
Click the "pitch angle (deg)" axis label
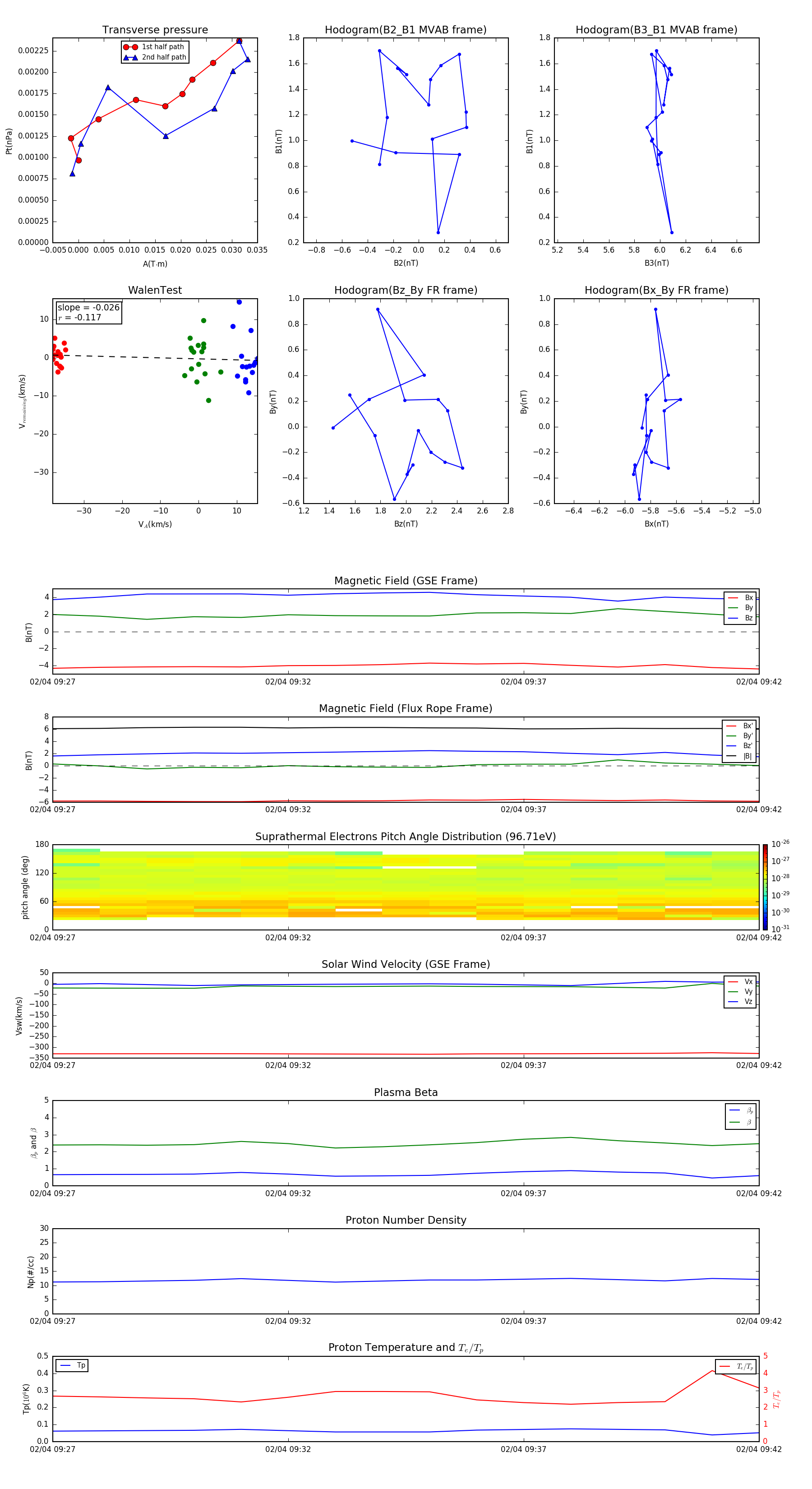click(x=25, y=887)
